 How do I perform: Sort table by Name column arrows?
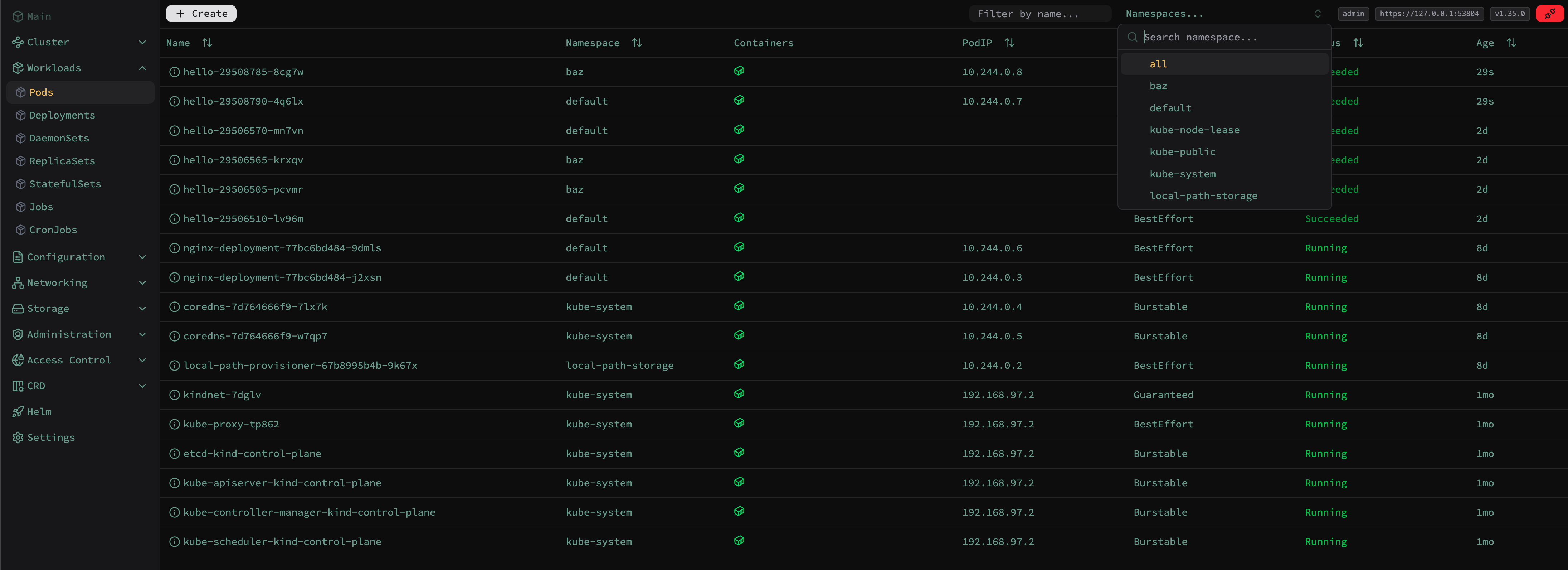coord(207,43)
